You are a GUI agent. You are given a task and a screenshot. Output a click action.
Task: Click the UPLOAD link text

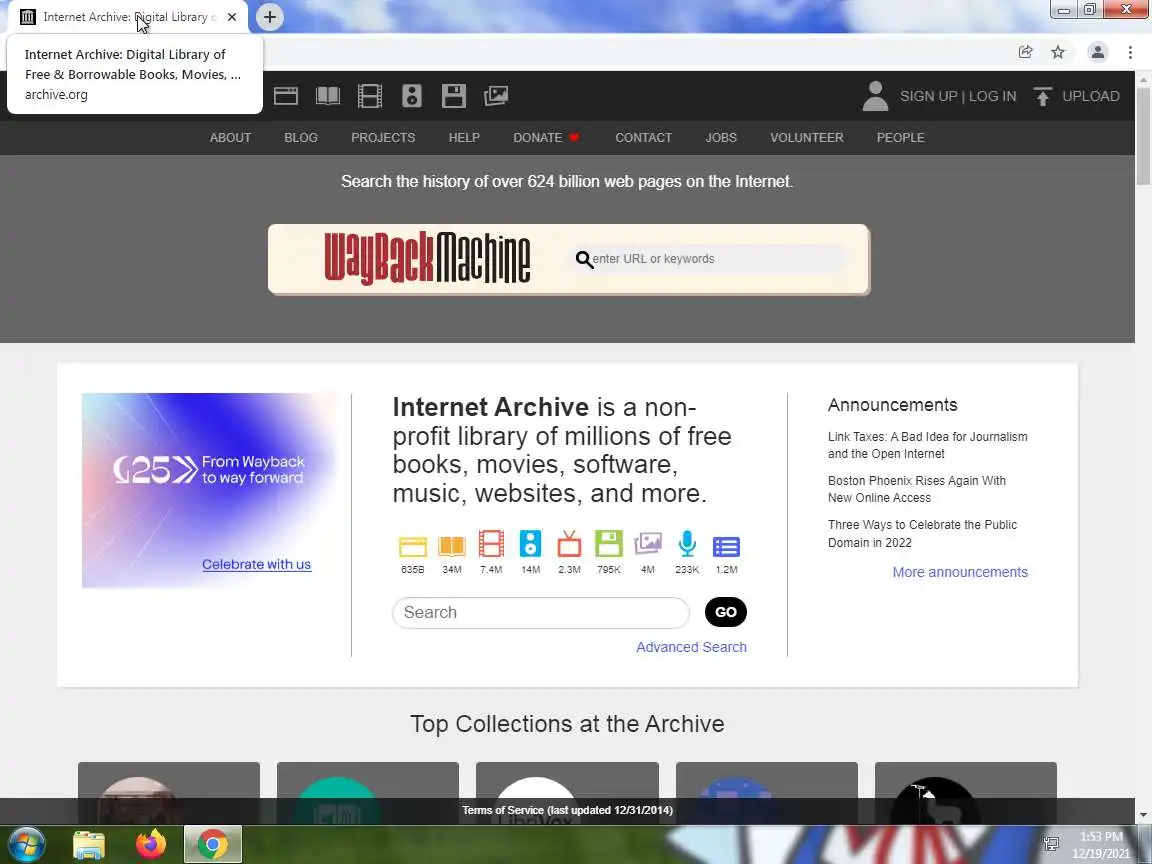(x=1091, y=96)
